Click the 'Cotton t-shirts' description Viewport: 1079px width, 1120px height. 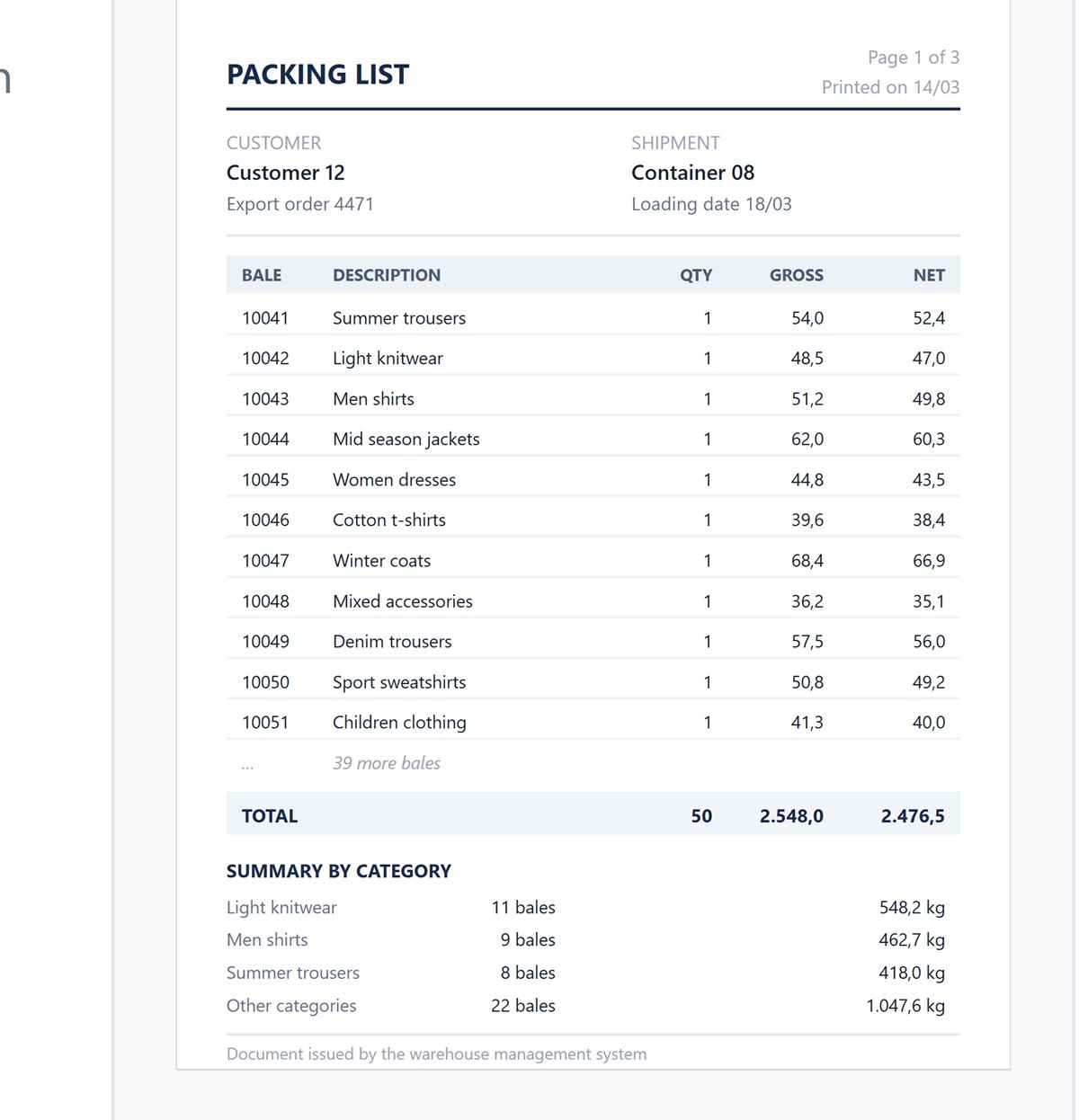pos(389,520)
